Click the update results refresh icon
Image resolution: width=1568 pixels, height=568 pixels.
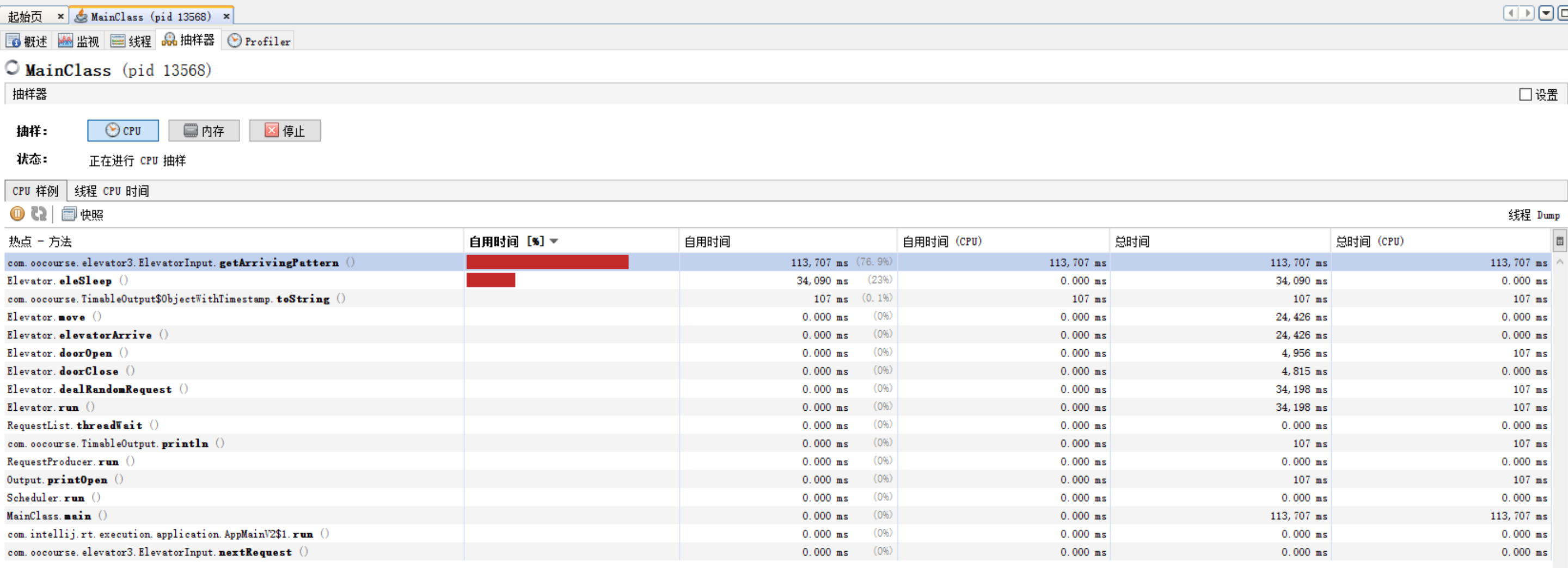click(x=38, y=213)
